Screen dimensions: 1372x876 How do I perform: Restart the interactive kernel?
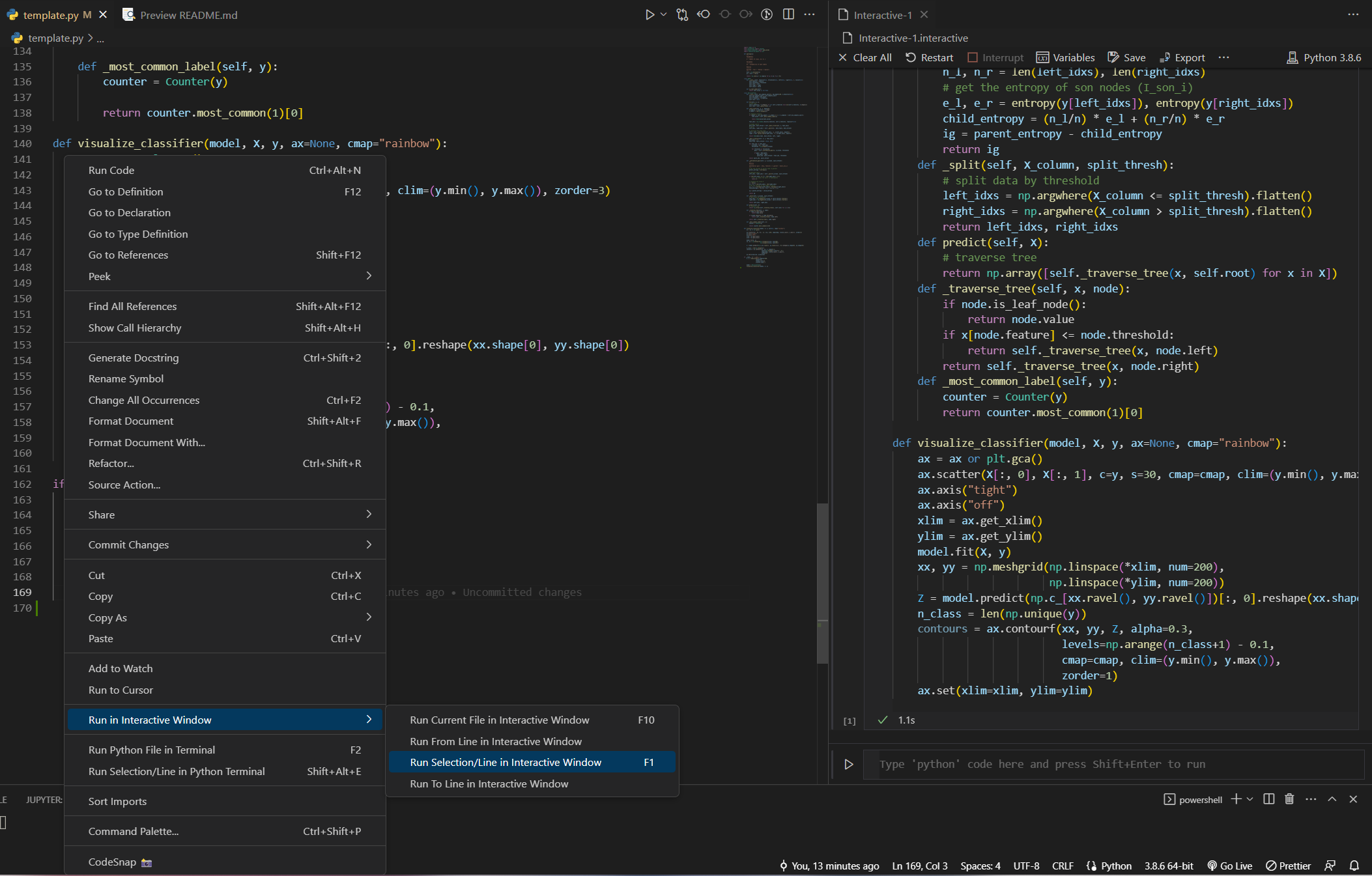click(x=930, y=57)
